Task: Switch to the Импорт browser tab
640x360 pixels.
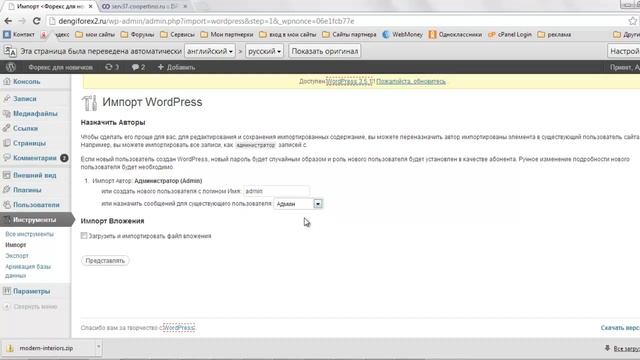Action: click(50, 7)
